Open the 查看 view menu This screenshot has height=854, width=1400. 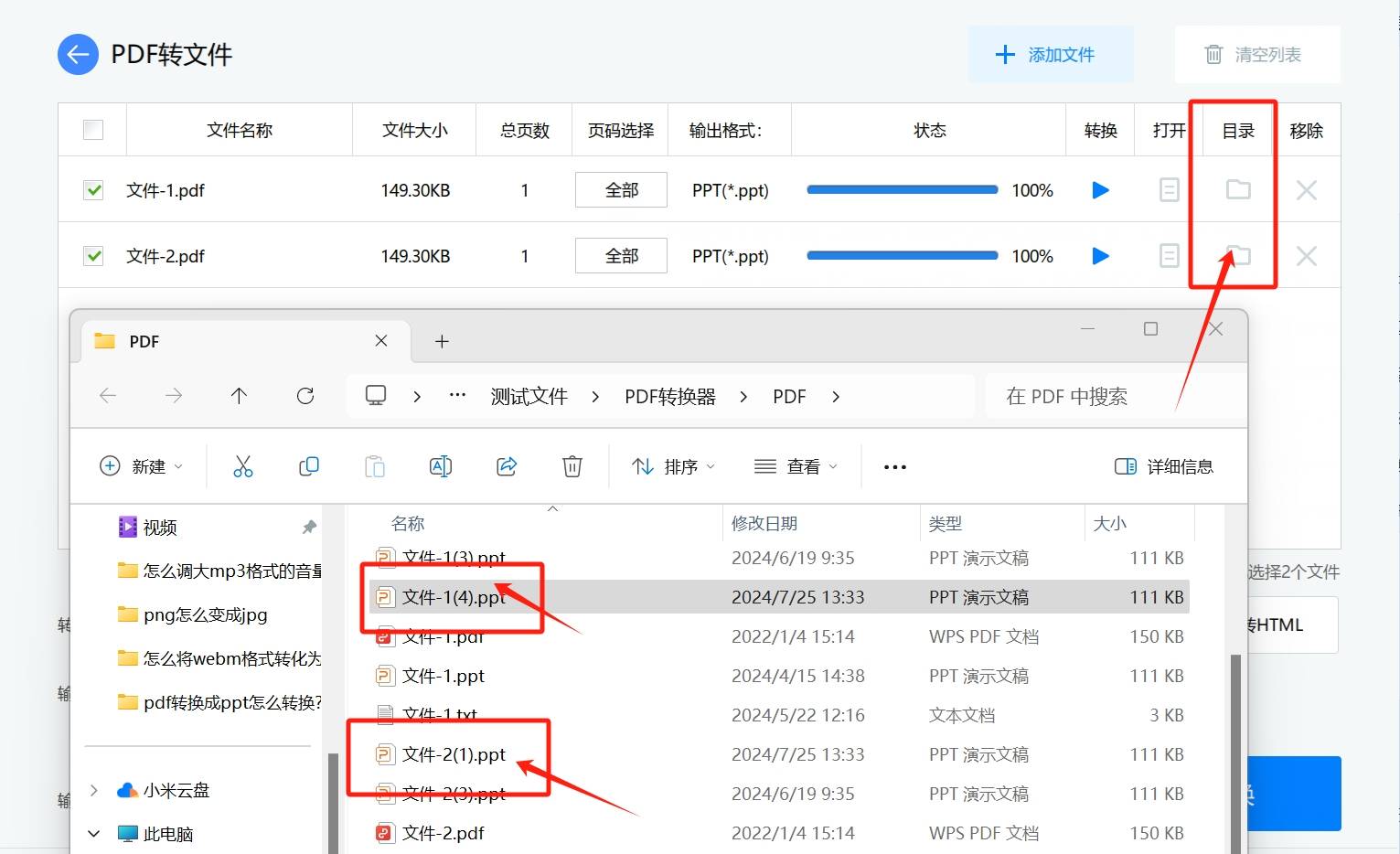(x=796, y=466)
